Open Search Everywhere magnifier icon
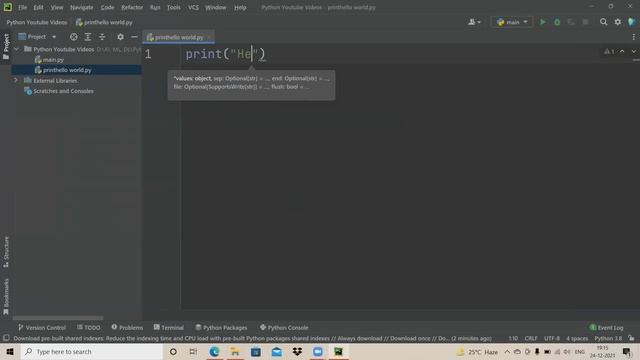 click(603, 22)
